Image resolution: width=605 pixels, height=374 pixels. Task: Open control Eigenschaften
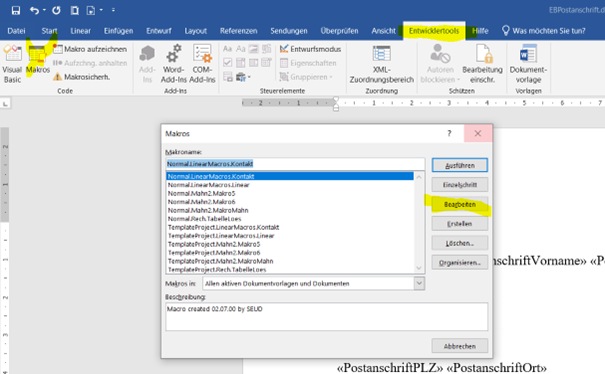point(308,63)
